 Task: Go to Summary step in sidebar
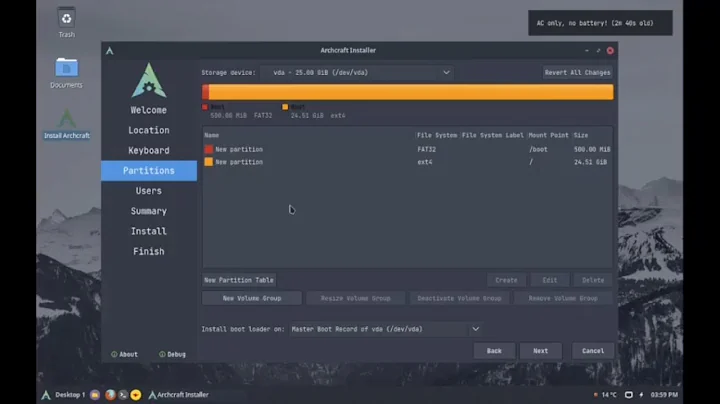(x=149, y=211)
